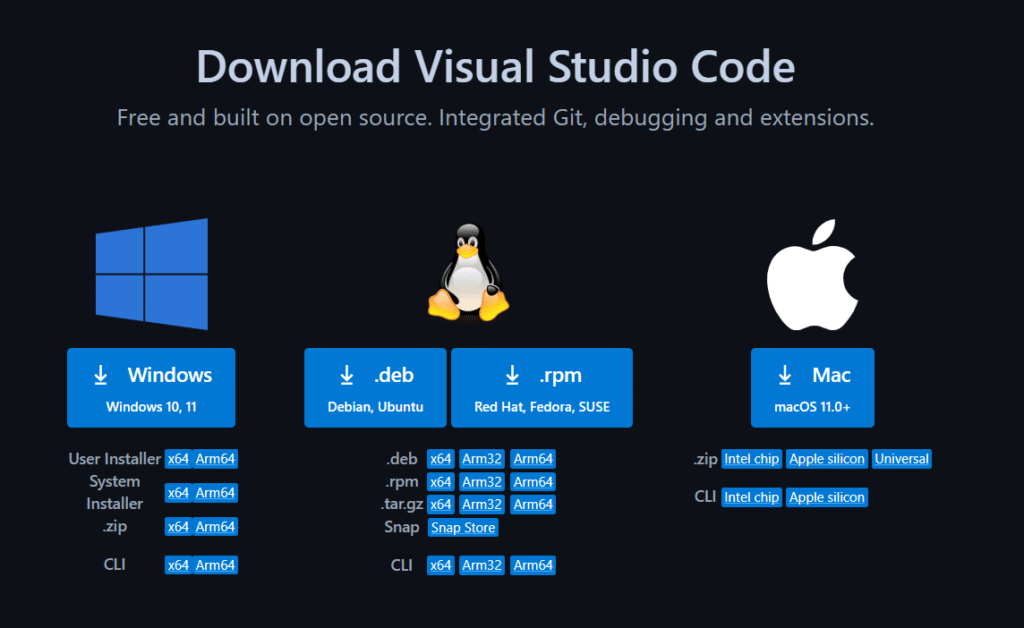
Task: Click the blue Windows logo icon
Action: (151, 274)
